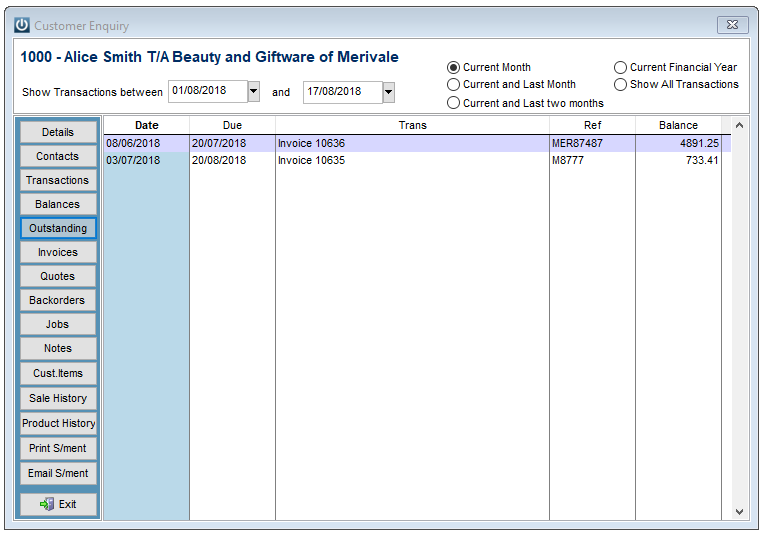Show the Balances tab
764x536 pixels.
(x=58, y=204)
